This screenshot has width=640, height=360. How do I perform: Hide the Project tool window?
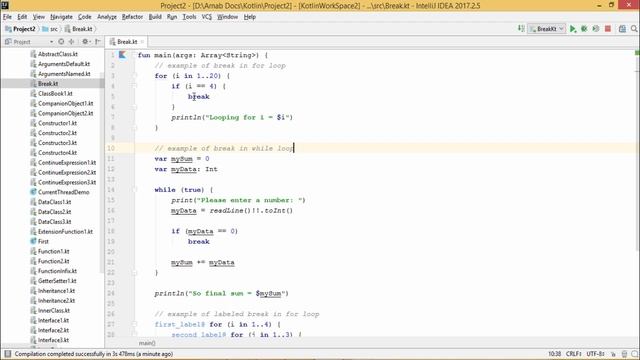(98, 42)
